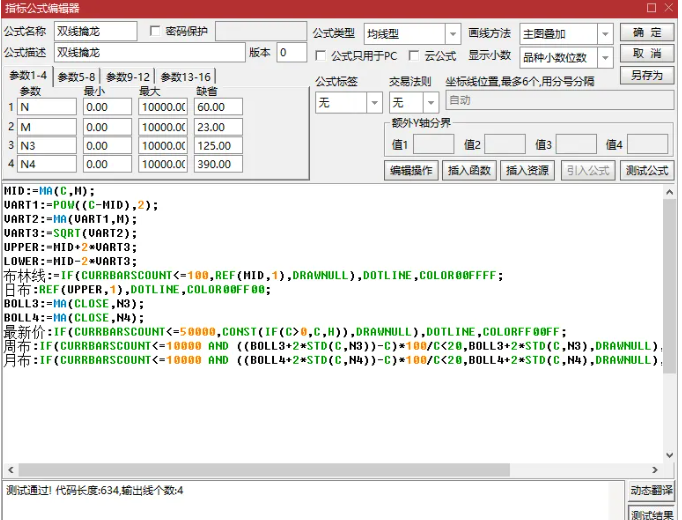Click the 值4 input field

click(x=647, y=144)
